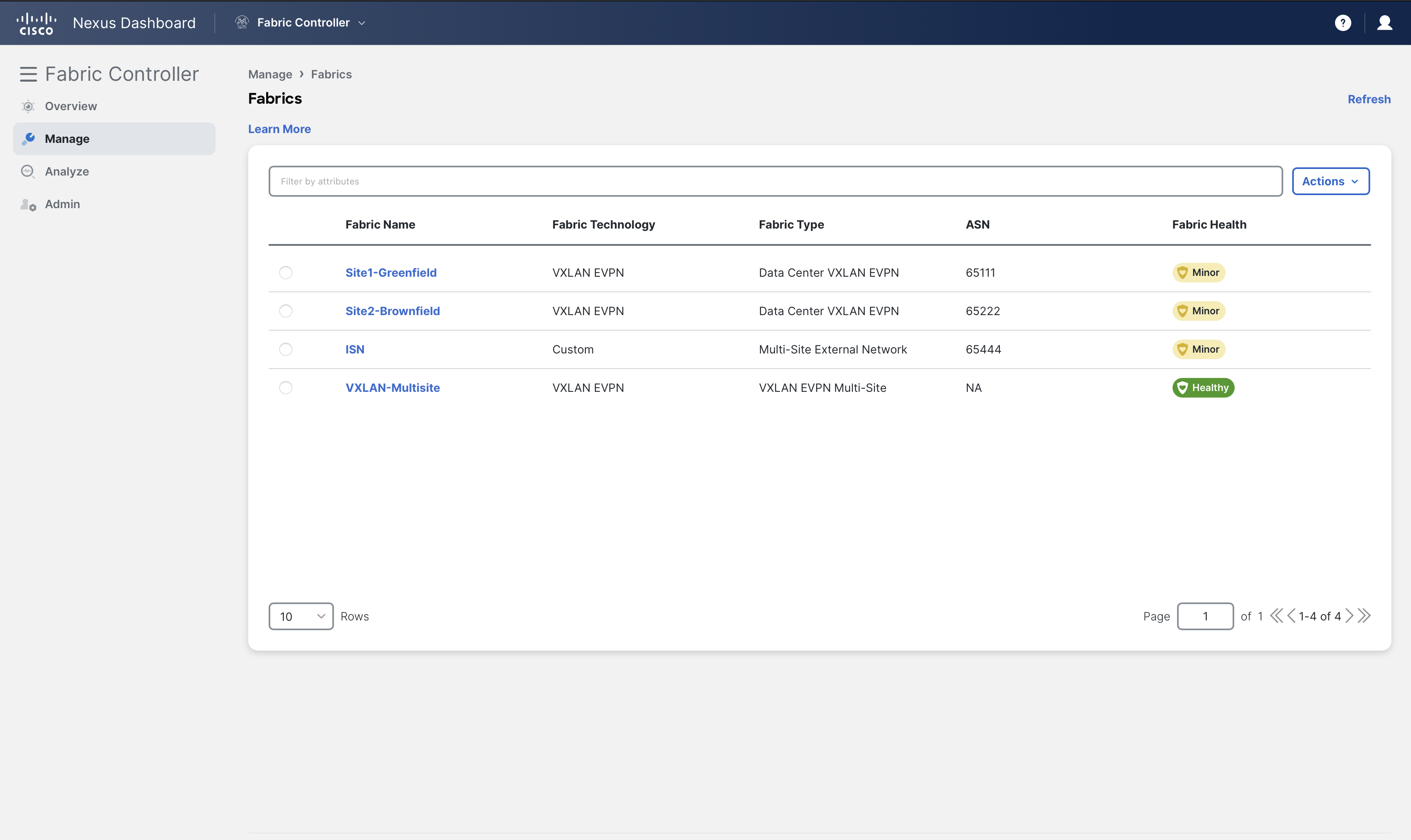The height and width of the screenshot is (840, 1411).
Task: Click the Fabric Technology column header
Action: click(603, 225)
